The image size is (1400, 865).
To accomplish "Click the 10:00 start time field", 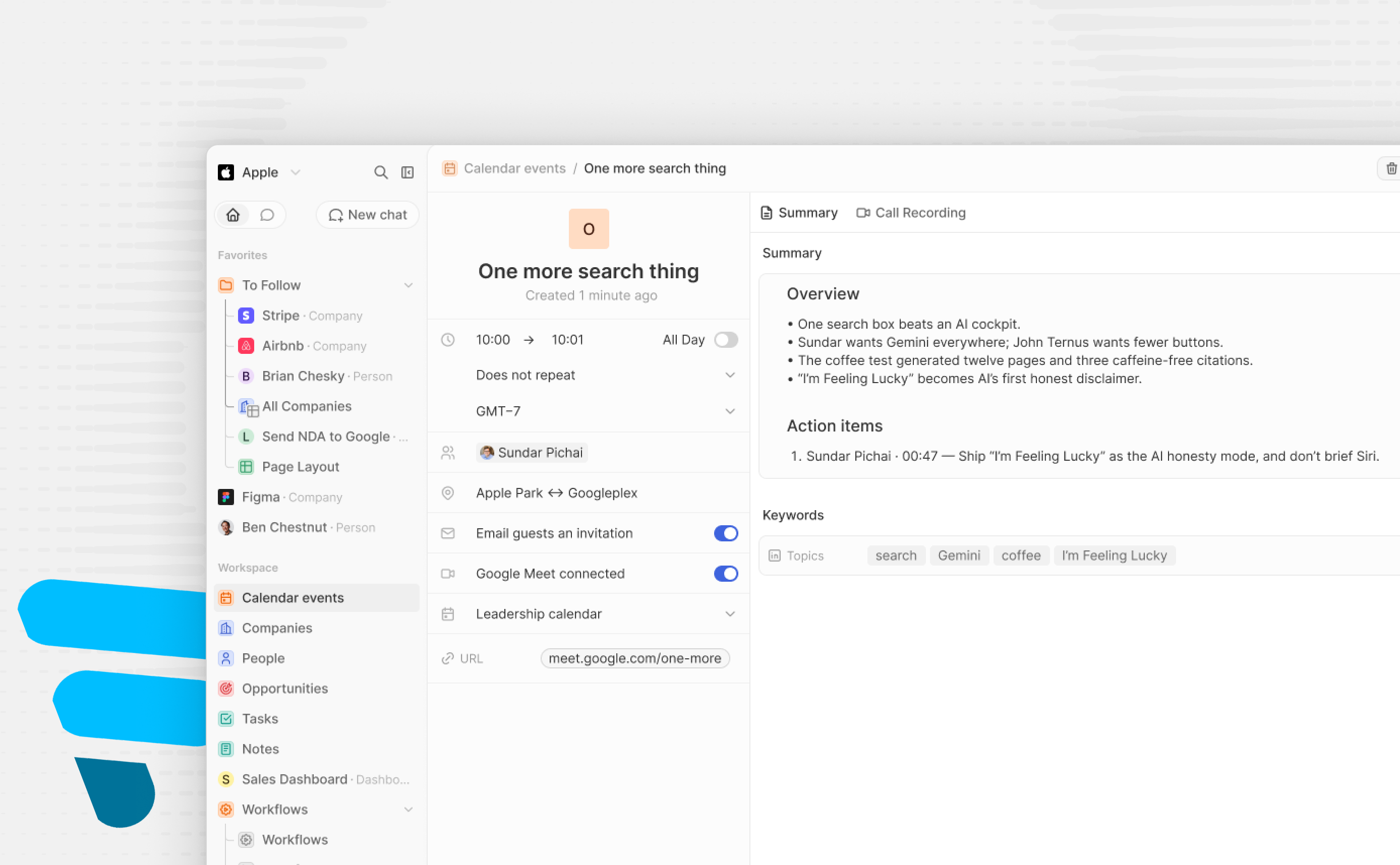I will coord(493,340).
